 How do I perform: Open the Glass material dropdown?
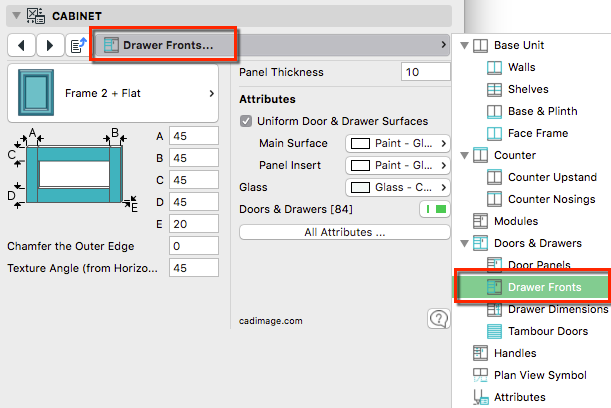click(x=398, y=187)
